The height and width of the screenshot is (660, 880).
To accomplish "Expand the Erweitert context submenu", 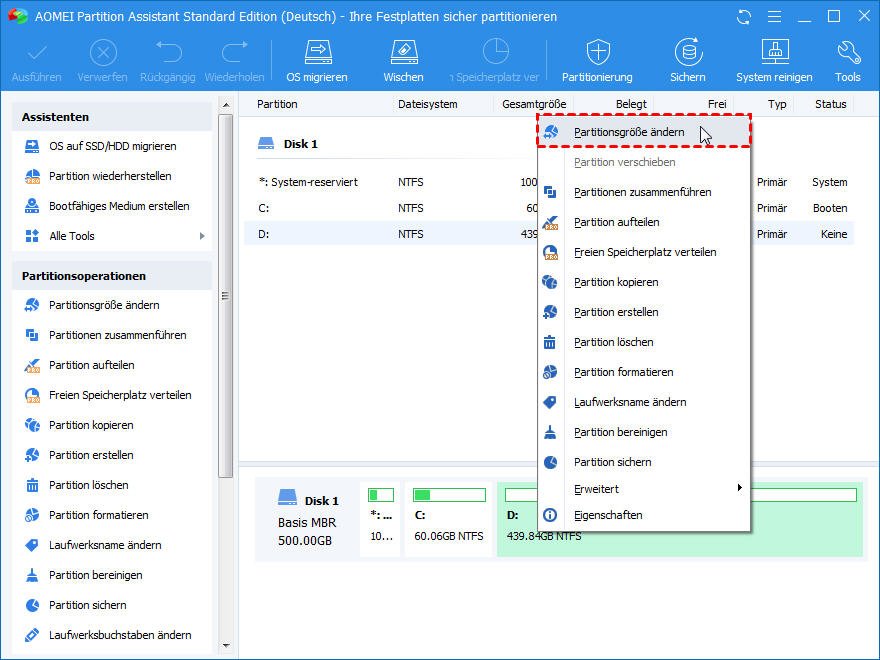I will coord(644,489).
